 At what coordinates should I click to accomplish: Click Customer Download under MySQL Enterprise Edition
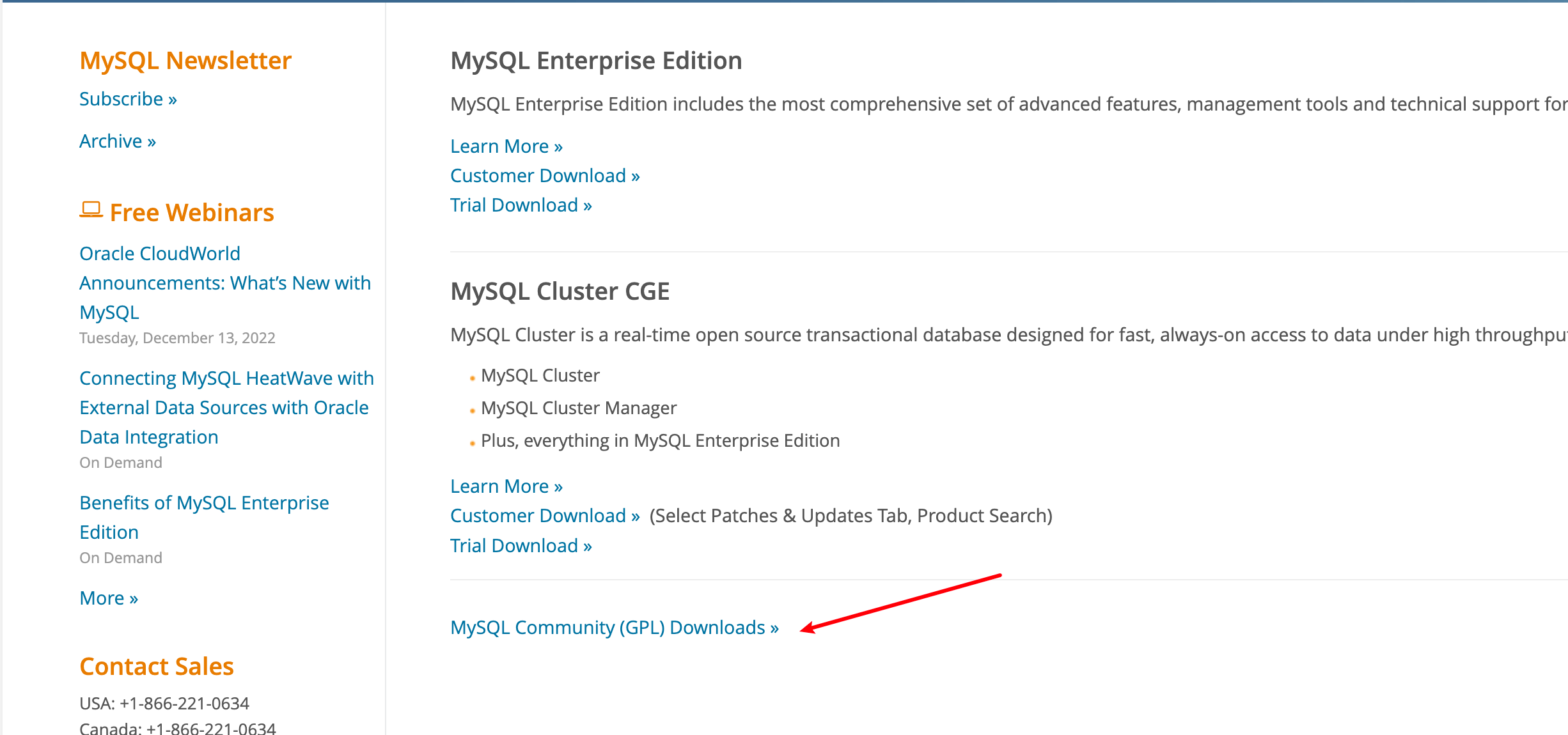545,176
